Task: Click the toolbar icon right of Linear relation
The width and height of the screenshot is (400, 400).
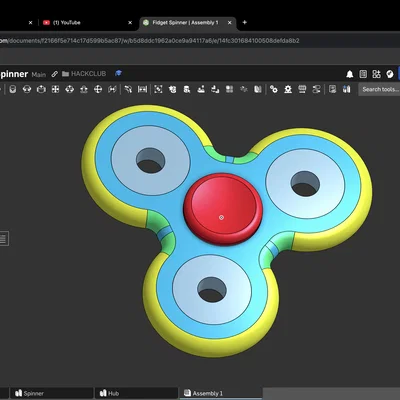Action: point(332,89)
